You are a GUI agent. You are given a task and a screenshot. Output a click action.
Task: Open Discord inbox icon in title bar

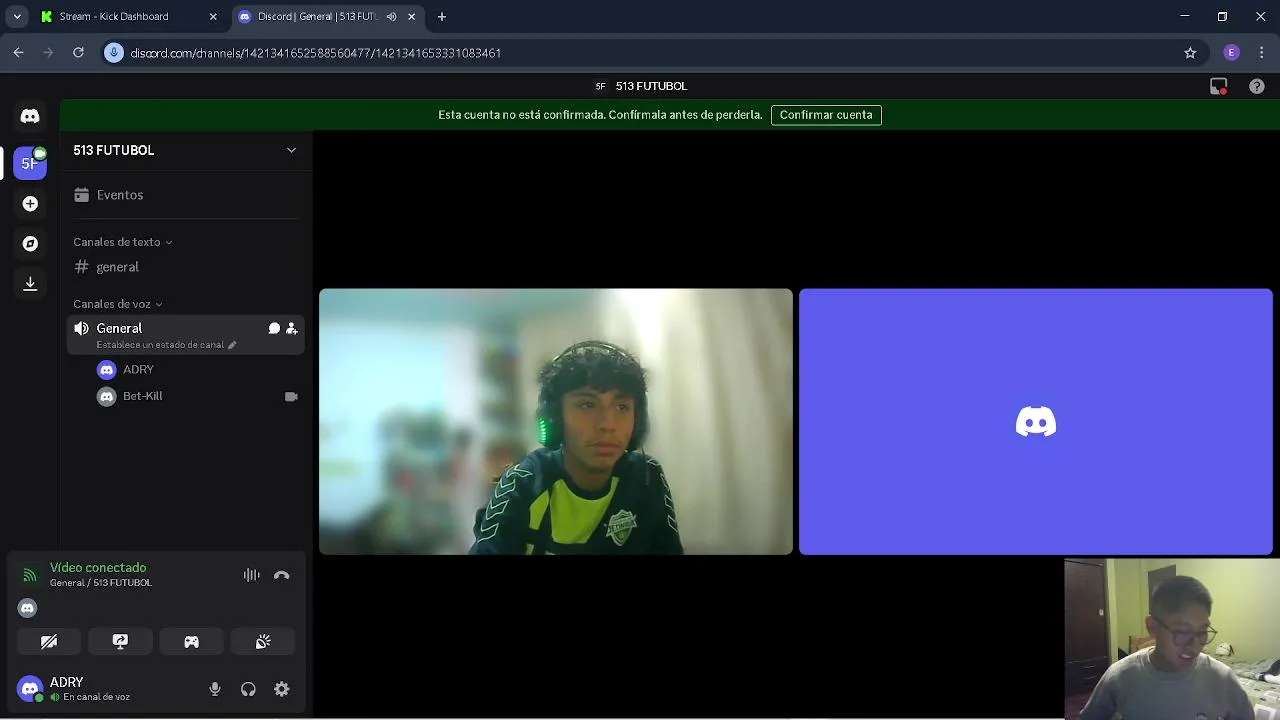point(1218,86)
